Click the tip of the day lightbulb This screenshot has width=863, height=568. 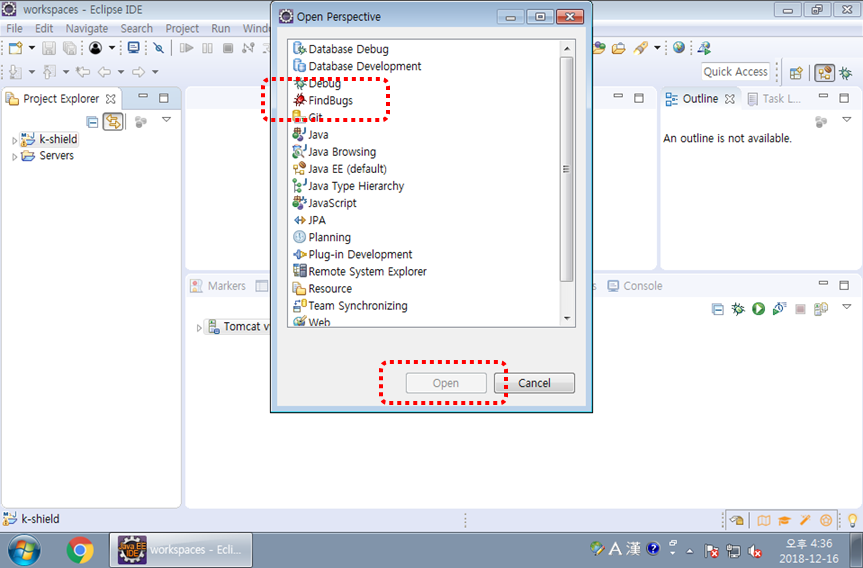[x=852, y=520]
